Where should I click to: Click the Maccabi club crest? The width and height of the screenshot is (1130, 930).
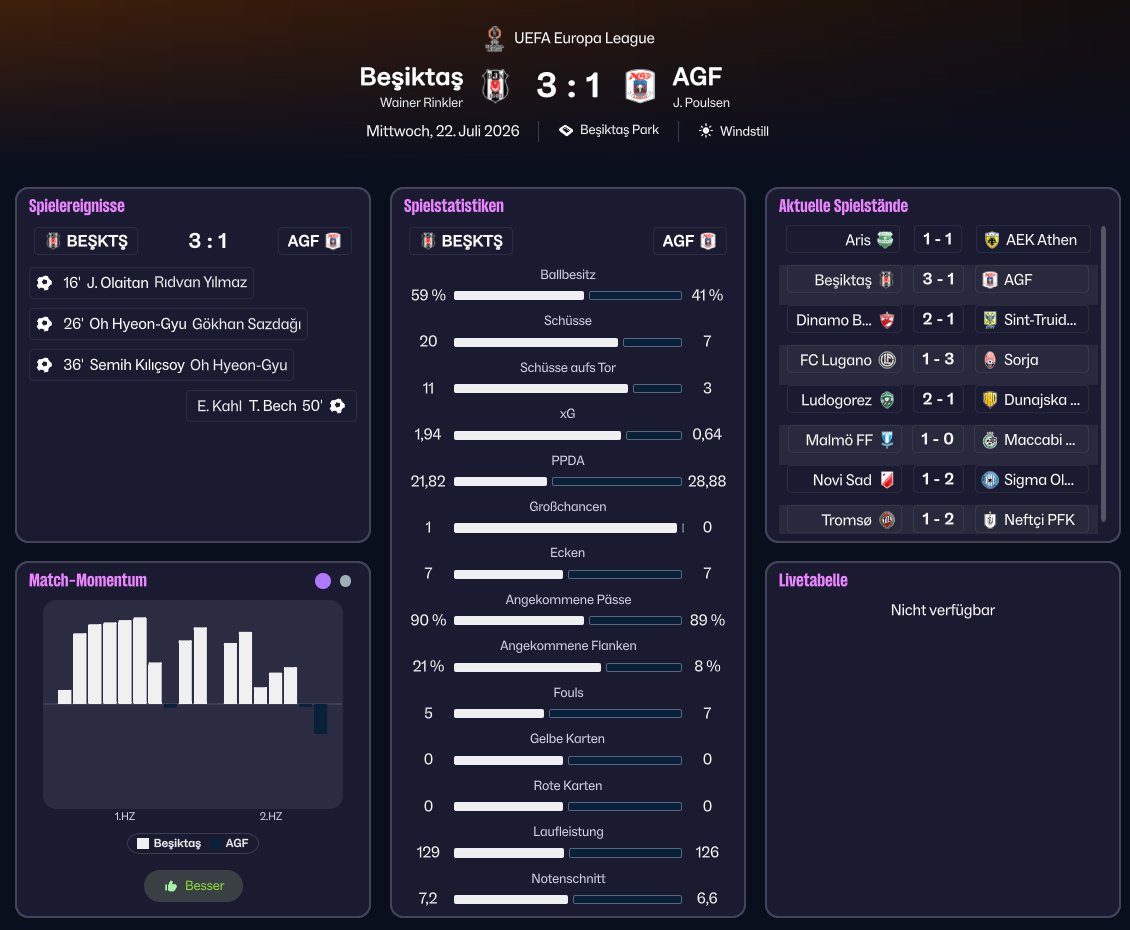pyautogui.click(x=990, y=440)
